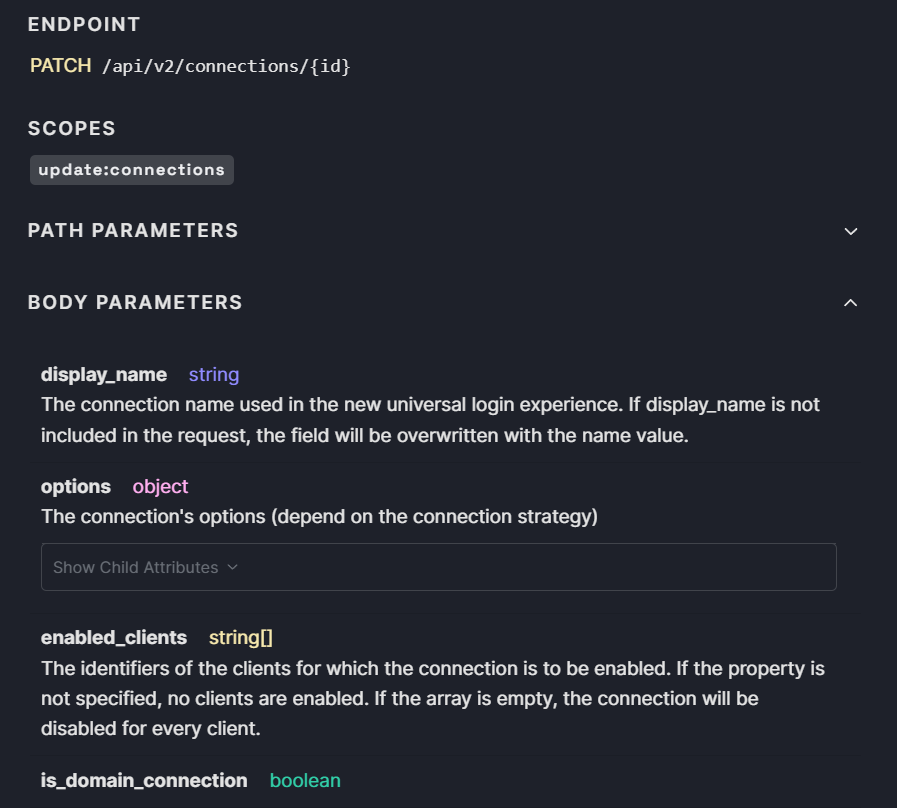The height and width of the screenshot is (808, 897).
Task: Click the chevron inside Show Child Attributes
Action: click(232, 566)
